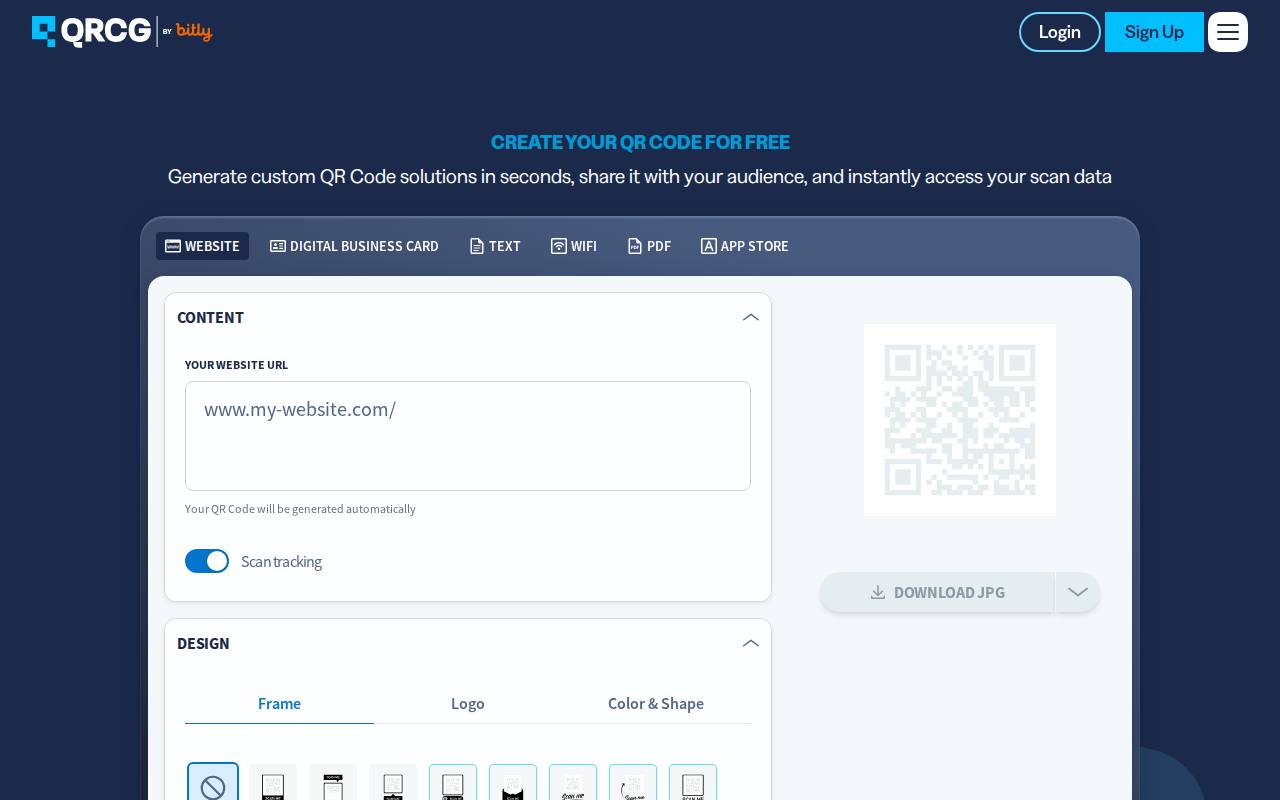This screenshot has width=1280, height=800.
Task: Click the DESIGN section heading
Action: [x=203, y=643]
